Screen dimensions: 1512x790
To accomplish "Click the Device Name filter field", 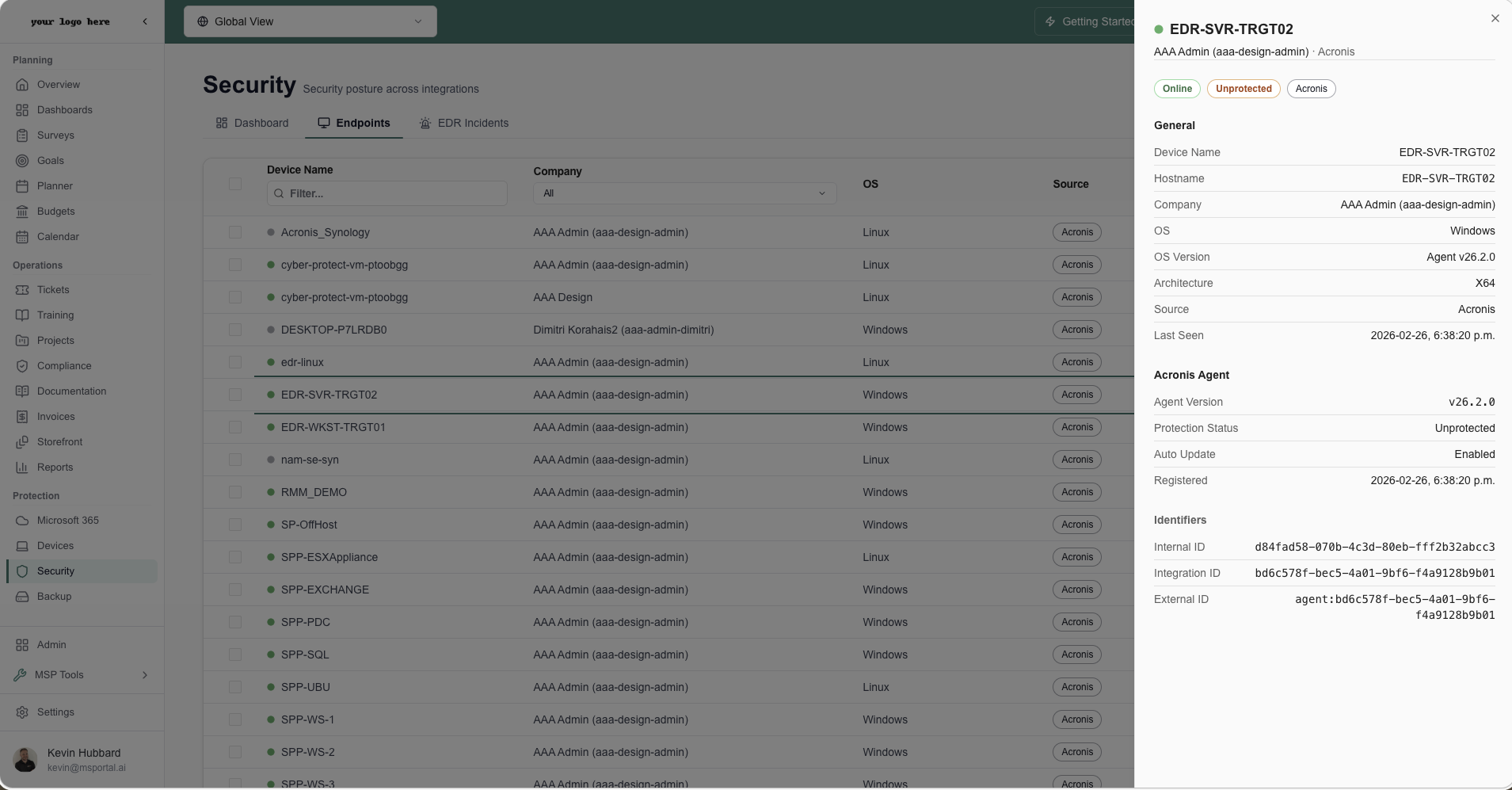I will [x=387, y=193].
